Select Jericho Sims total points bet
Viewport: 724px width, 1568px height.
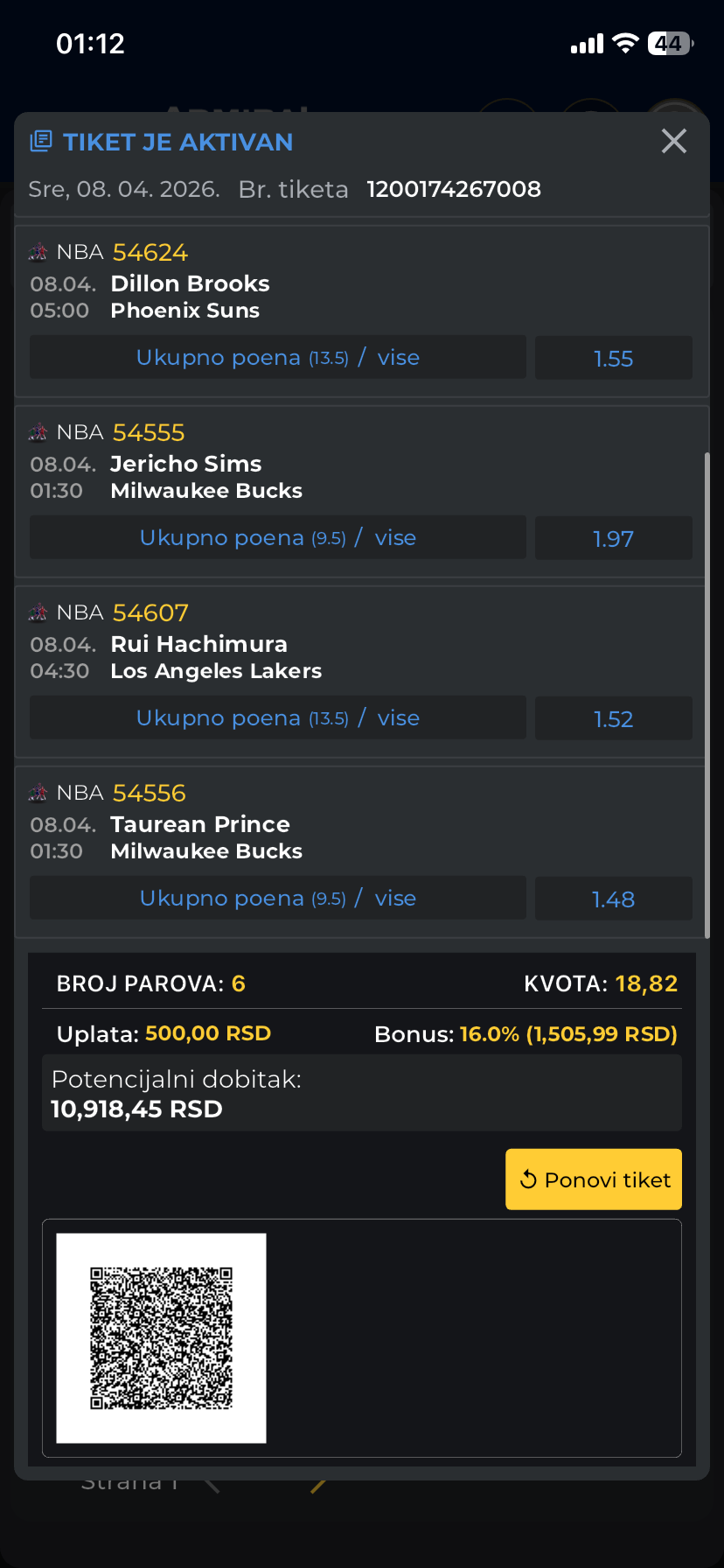tap(278, 538)
